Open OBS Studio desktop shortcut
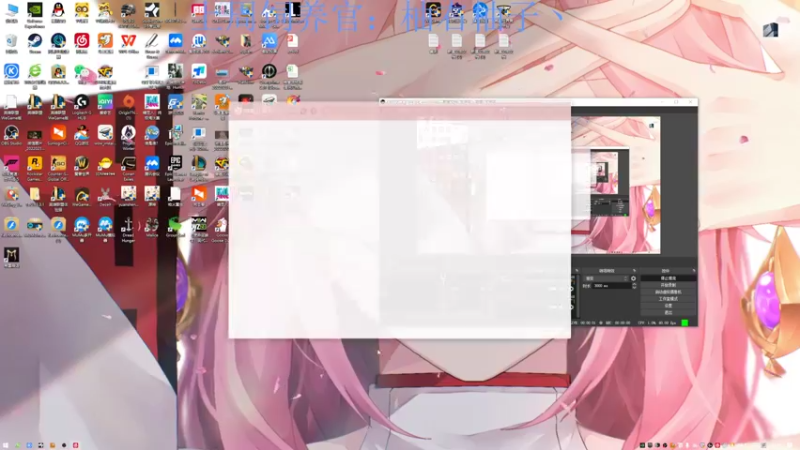The width and height of the screenshot is (800, 450). tap(11, 135)
